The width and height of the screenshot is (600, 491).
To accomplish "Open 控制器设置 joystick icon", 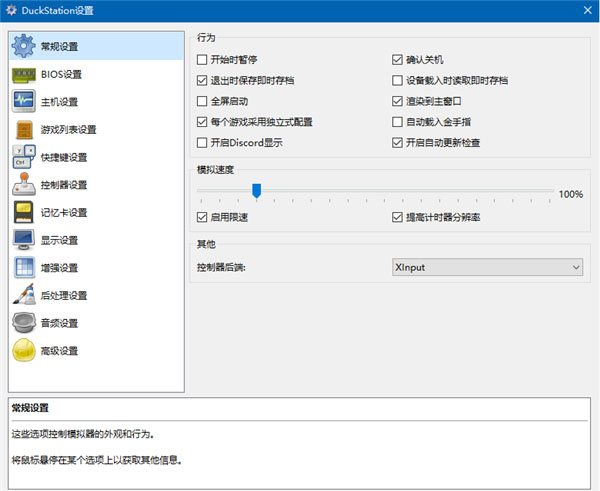I will pos(25,185).
